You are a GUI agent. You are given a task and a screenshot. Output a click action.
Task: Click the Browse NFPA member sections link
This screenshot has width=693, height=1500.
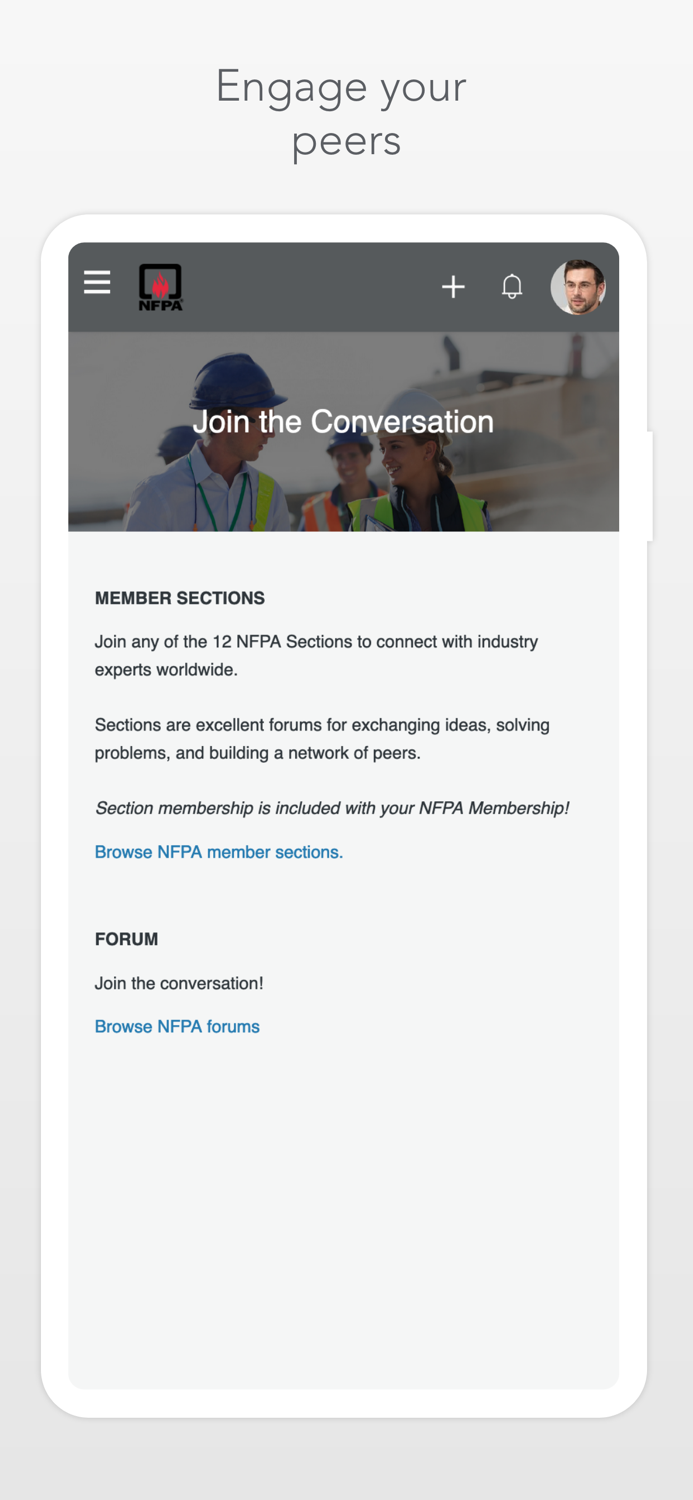[218, 852]
